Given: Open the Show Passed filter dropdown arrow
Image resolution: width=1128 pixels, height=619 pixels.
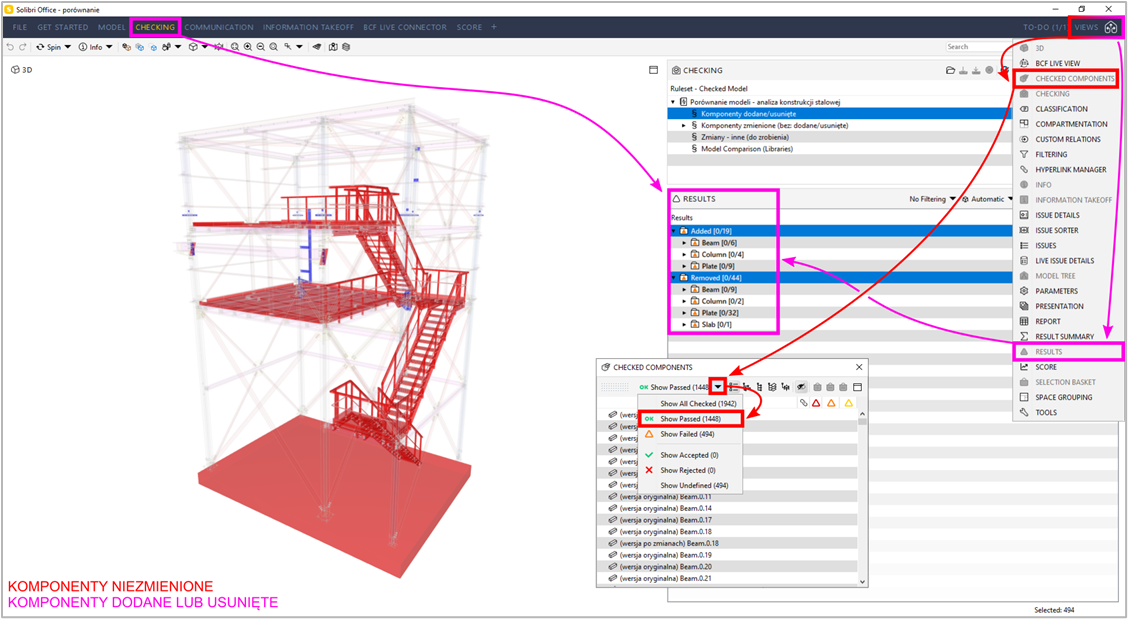Looking at the screenshot, I should pyautogui.click(x=718, y=387).
